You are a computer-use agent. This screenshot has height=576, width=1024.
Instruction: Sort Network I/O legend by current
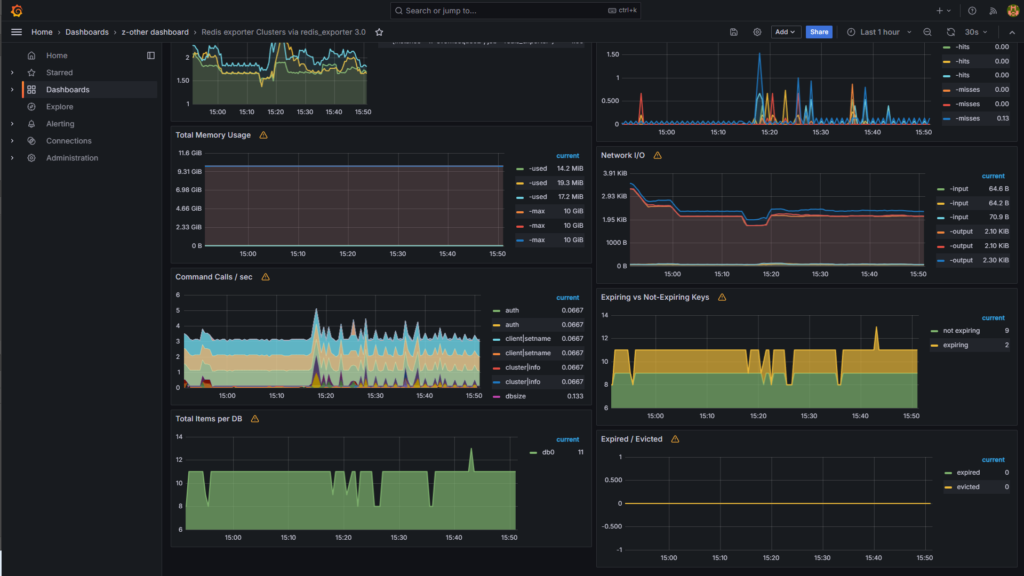[x=993, y=176]
